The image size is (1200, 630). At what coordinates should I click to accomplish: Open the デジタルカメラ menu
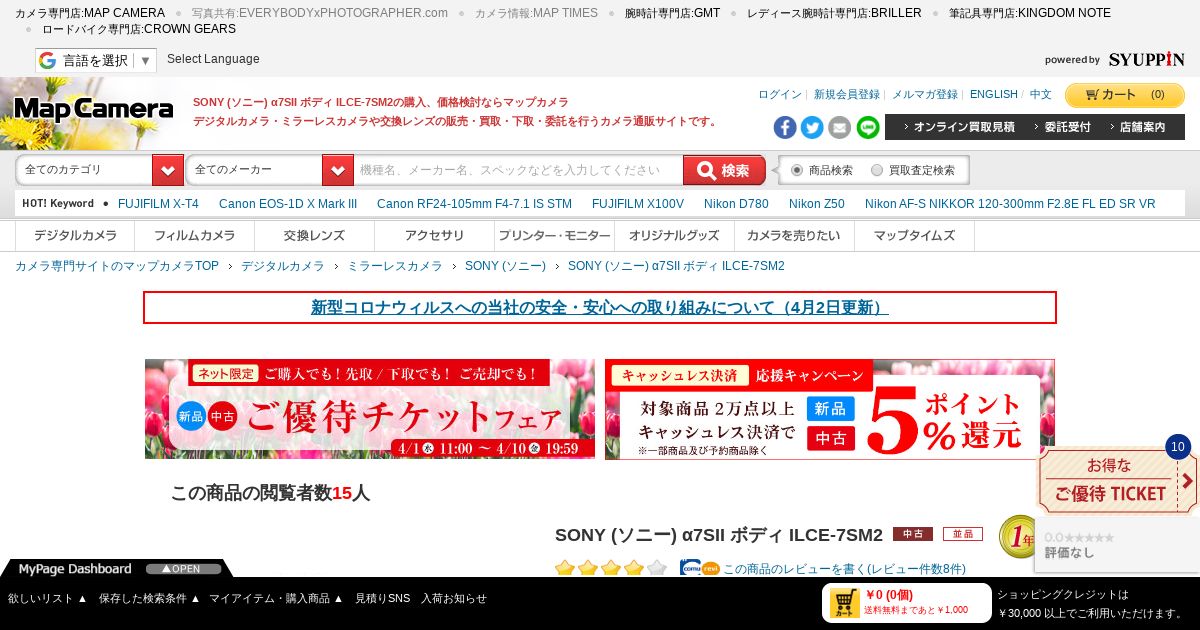[75, 236]
